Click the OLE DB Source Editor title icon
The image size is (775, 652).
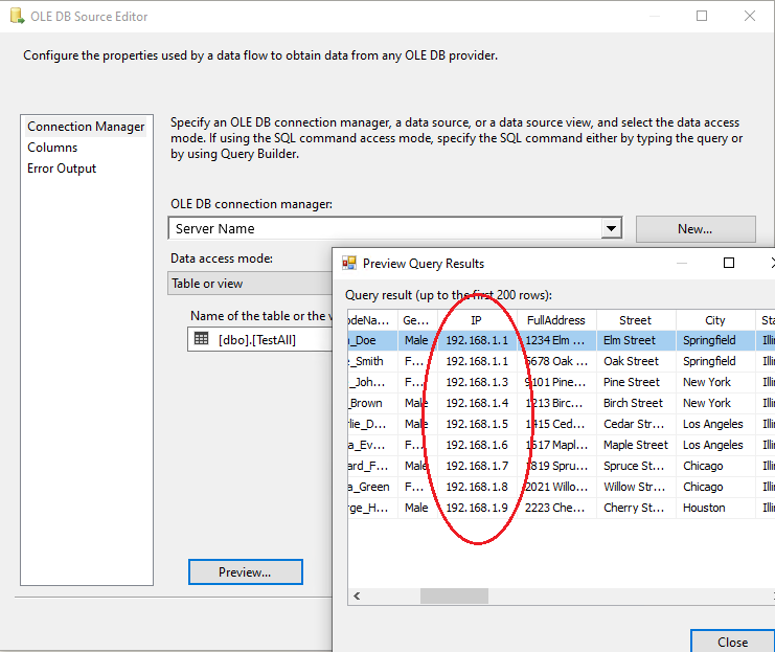click(17, 16)
